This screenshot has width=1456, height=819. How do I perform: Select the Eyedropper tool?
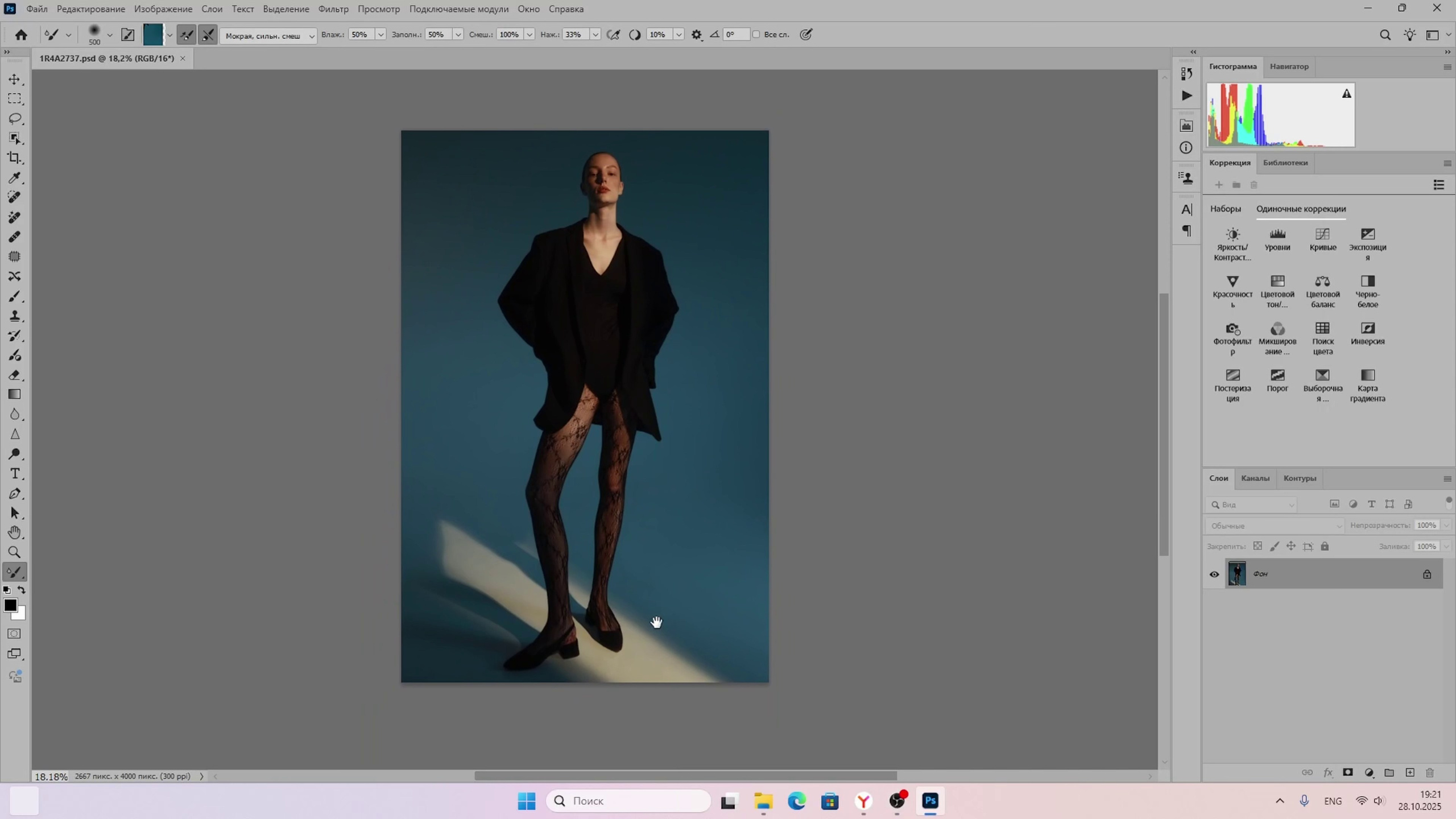15,178
